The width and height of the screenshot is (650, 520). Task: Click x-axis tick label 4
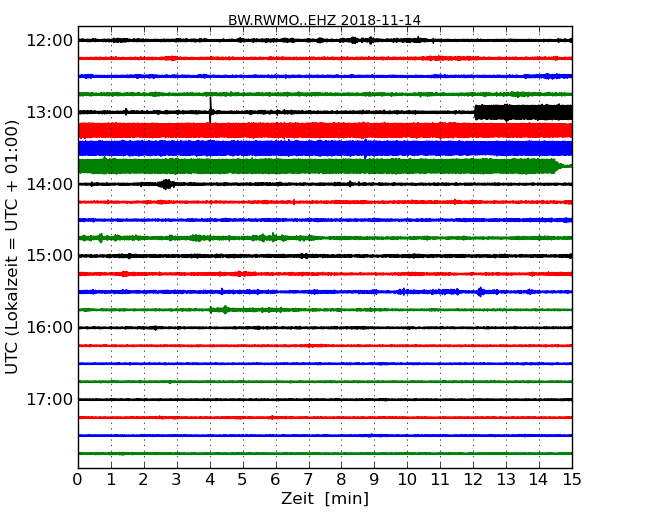[210, 479]
